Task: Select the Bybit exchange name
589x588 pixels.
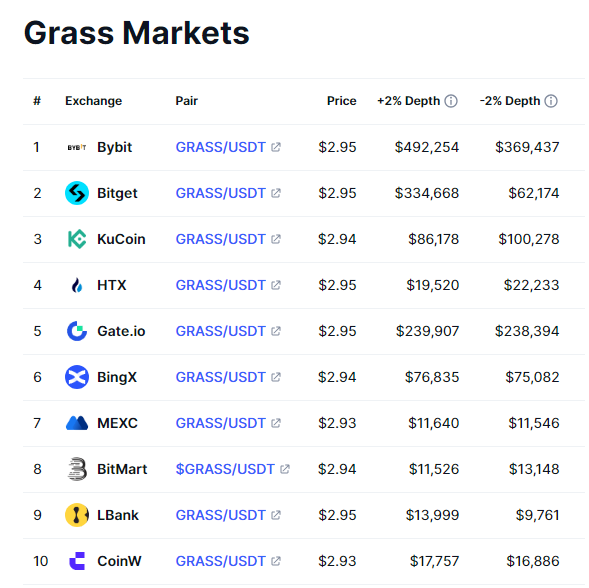Action: [115, 148]
